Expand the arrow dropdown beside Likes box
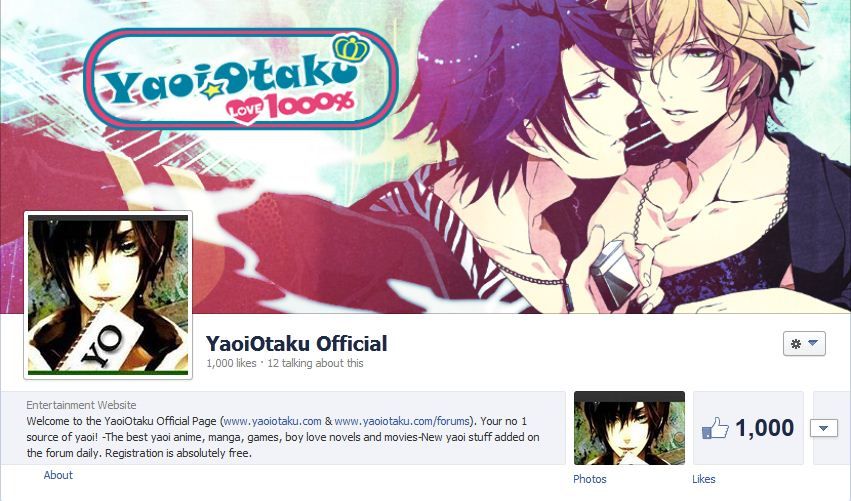Screen dimensions: 851x501 click(x=823, y=428)
